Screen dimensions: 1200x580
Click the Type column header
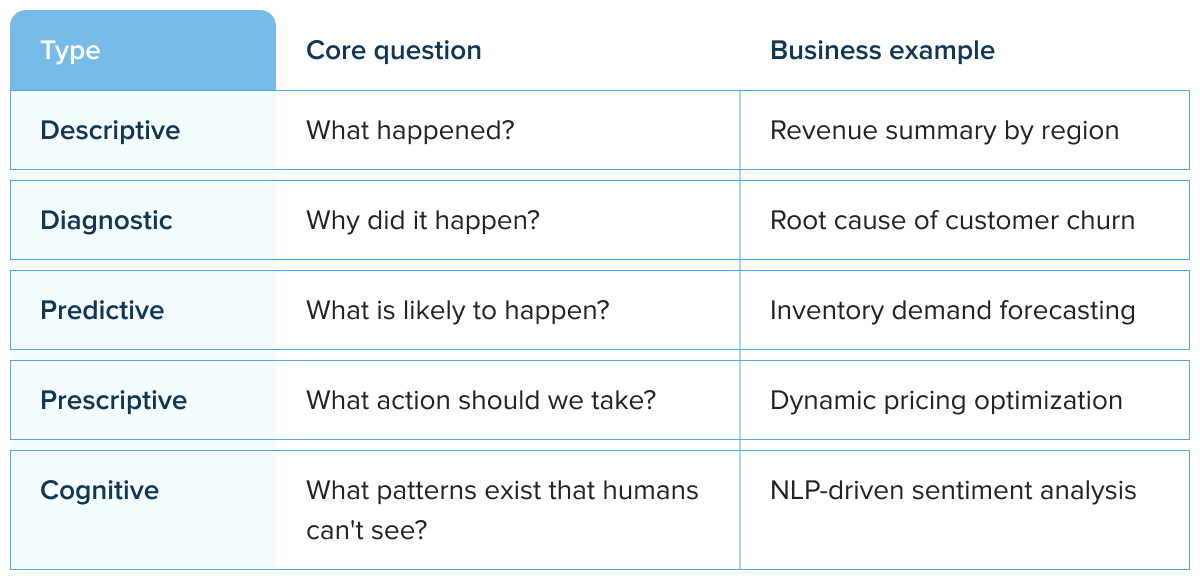[71, 51]
